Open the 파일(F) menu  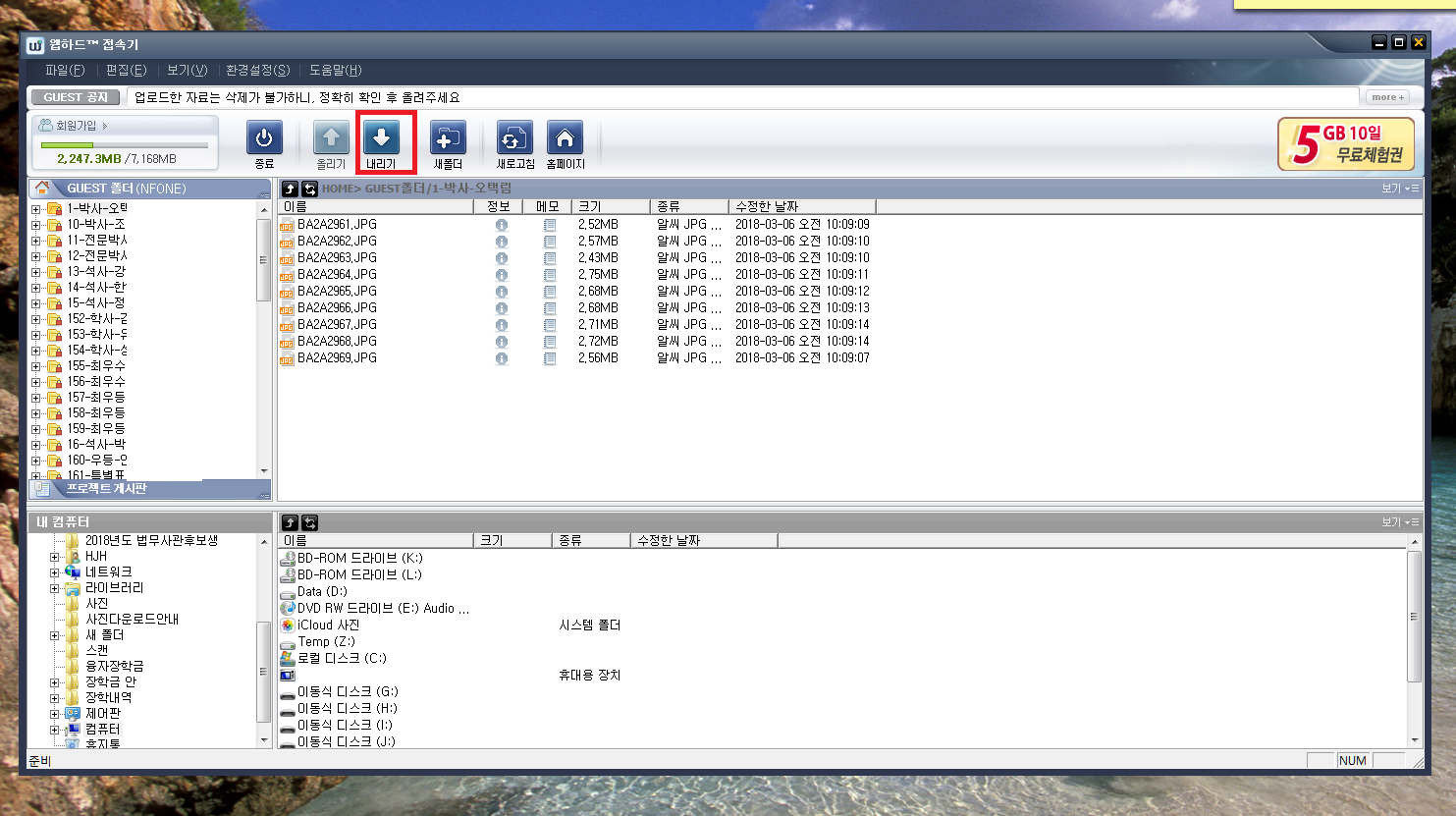[x=65, y=70]
